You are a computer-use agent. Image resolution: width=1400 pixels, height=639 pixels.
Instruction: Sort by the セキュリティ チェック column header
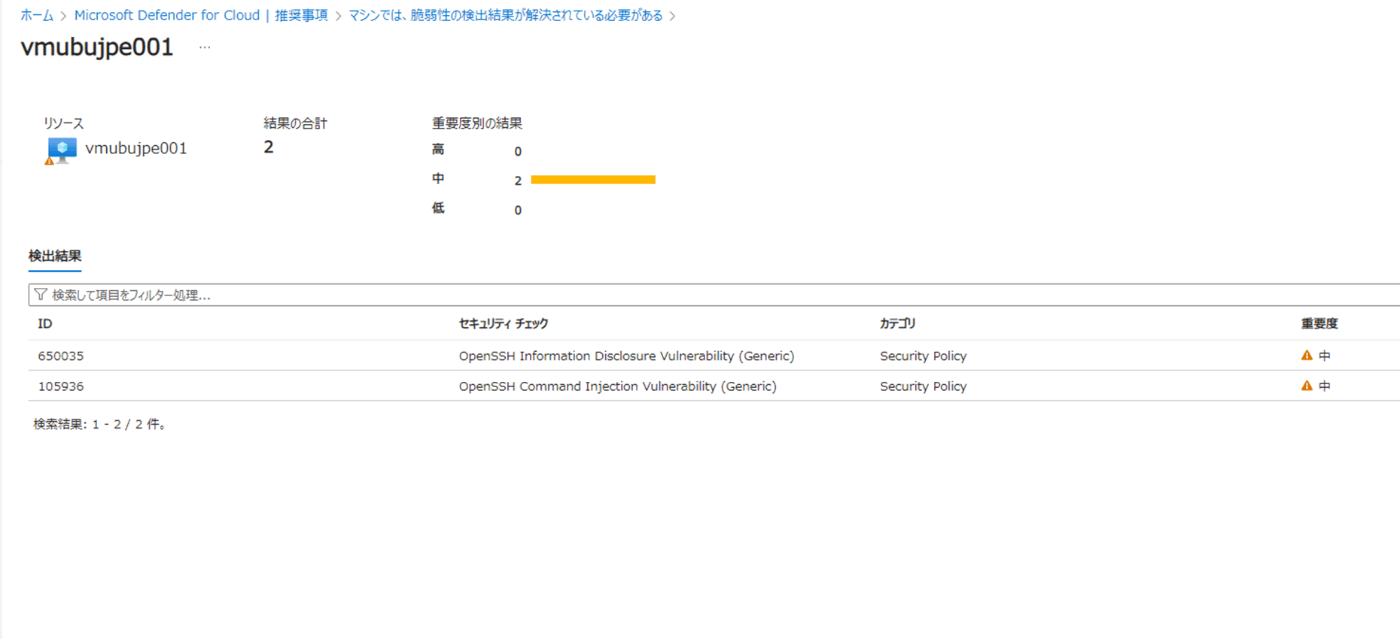(x=503, y=324)
